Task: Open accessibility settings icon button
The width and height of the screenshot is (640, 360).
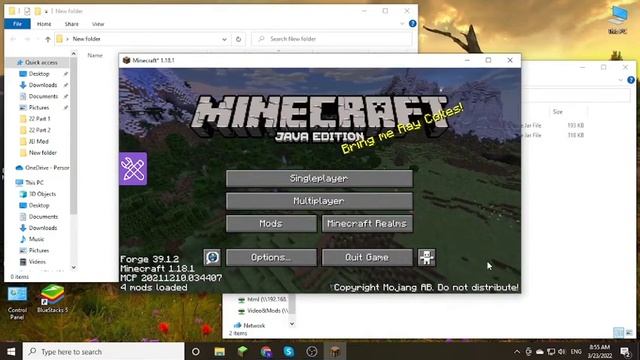Action: pos(427,258)
